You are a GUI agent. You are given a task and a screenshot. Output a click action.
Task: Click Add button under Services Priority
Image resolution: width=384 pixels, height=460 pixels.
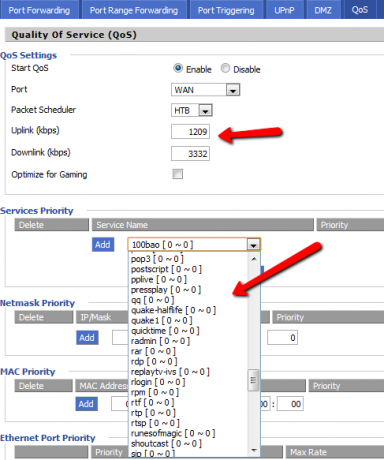(103, 245)
